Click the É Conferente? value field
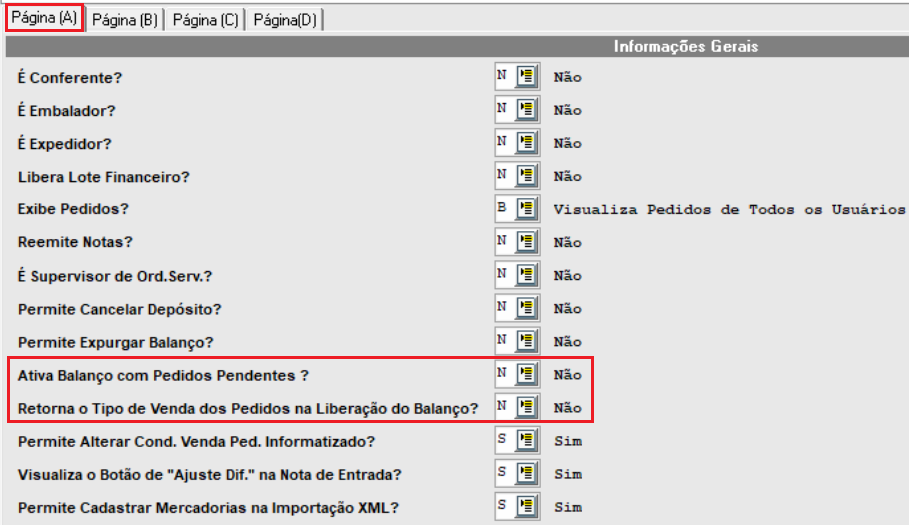This screenshot has height=525, width=909. tap(504, 77)
